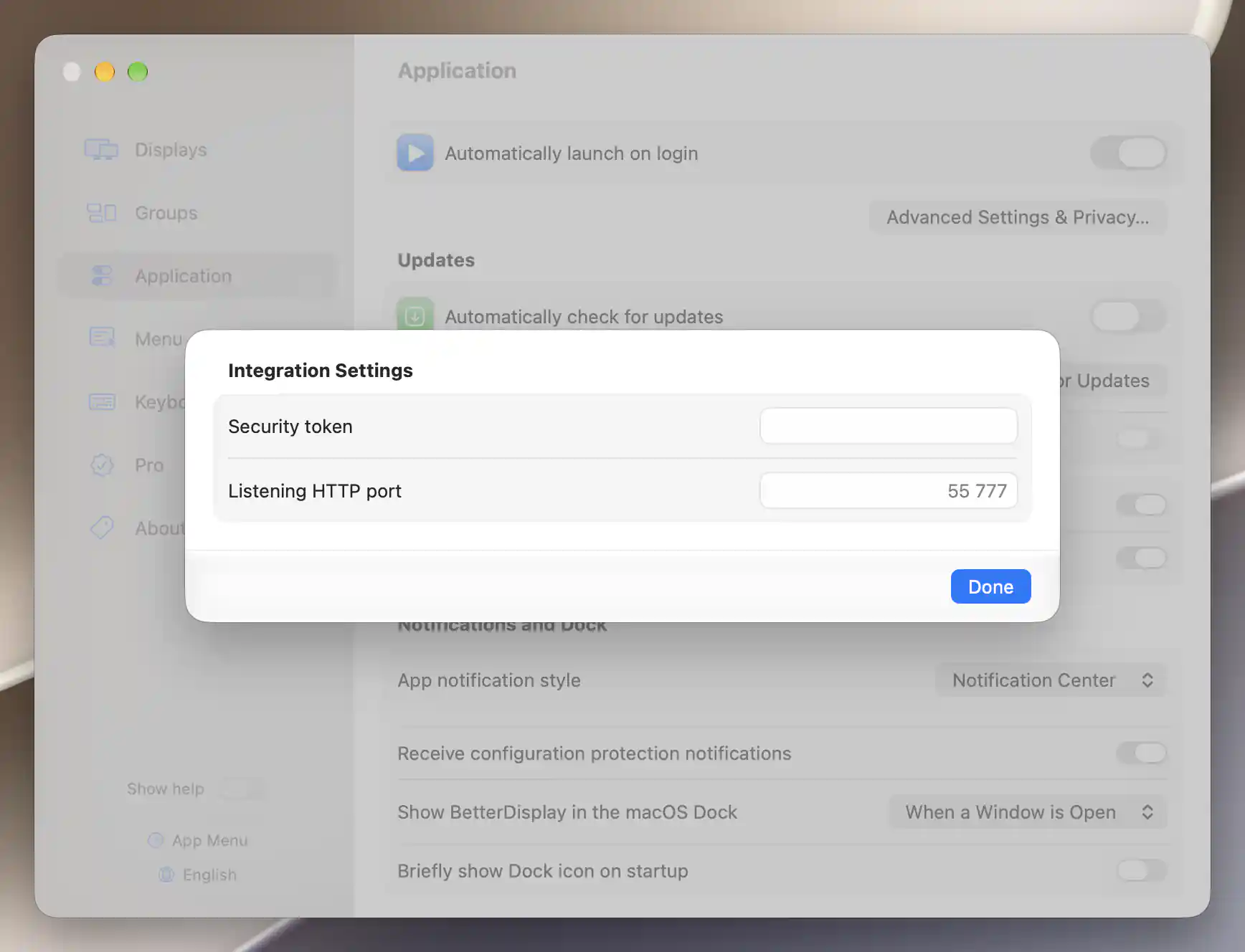Screen dimensions: 1245x952
Task: Click the green zoom window button
Action: 138,72
